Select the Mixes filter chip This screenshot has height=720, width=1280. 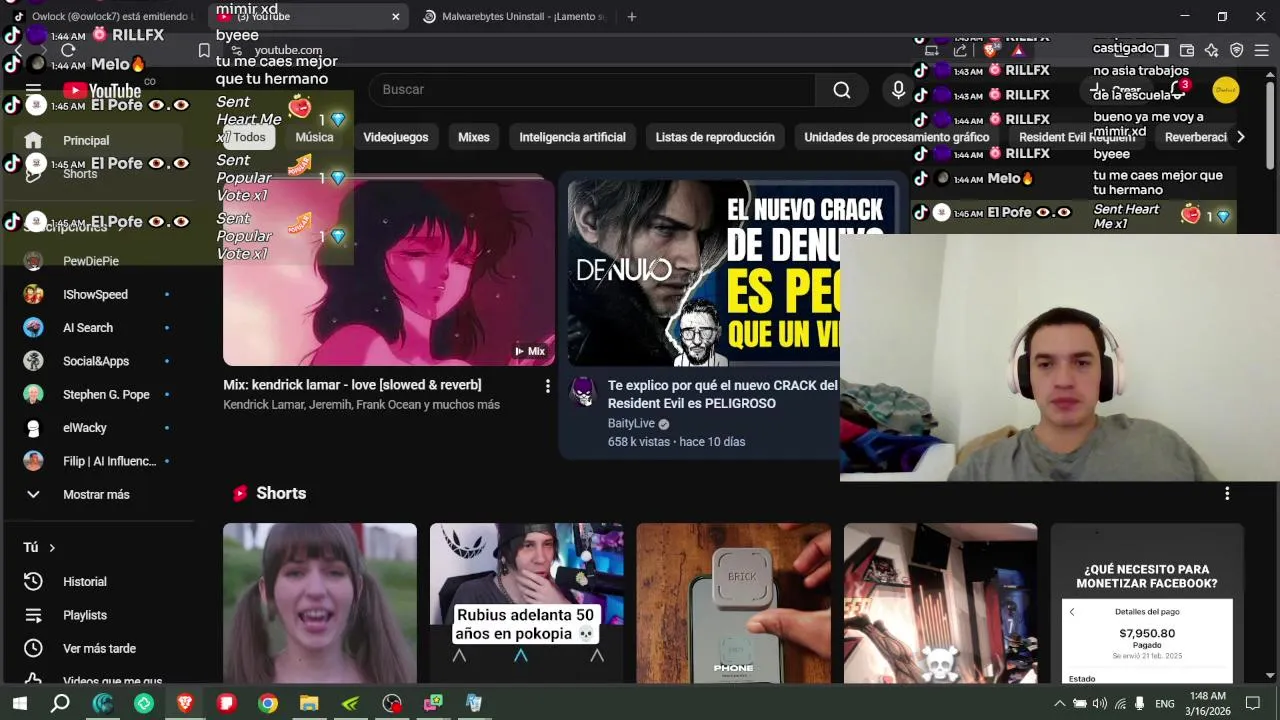[x=474, y=137]
